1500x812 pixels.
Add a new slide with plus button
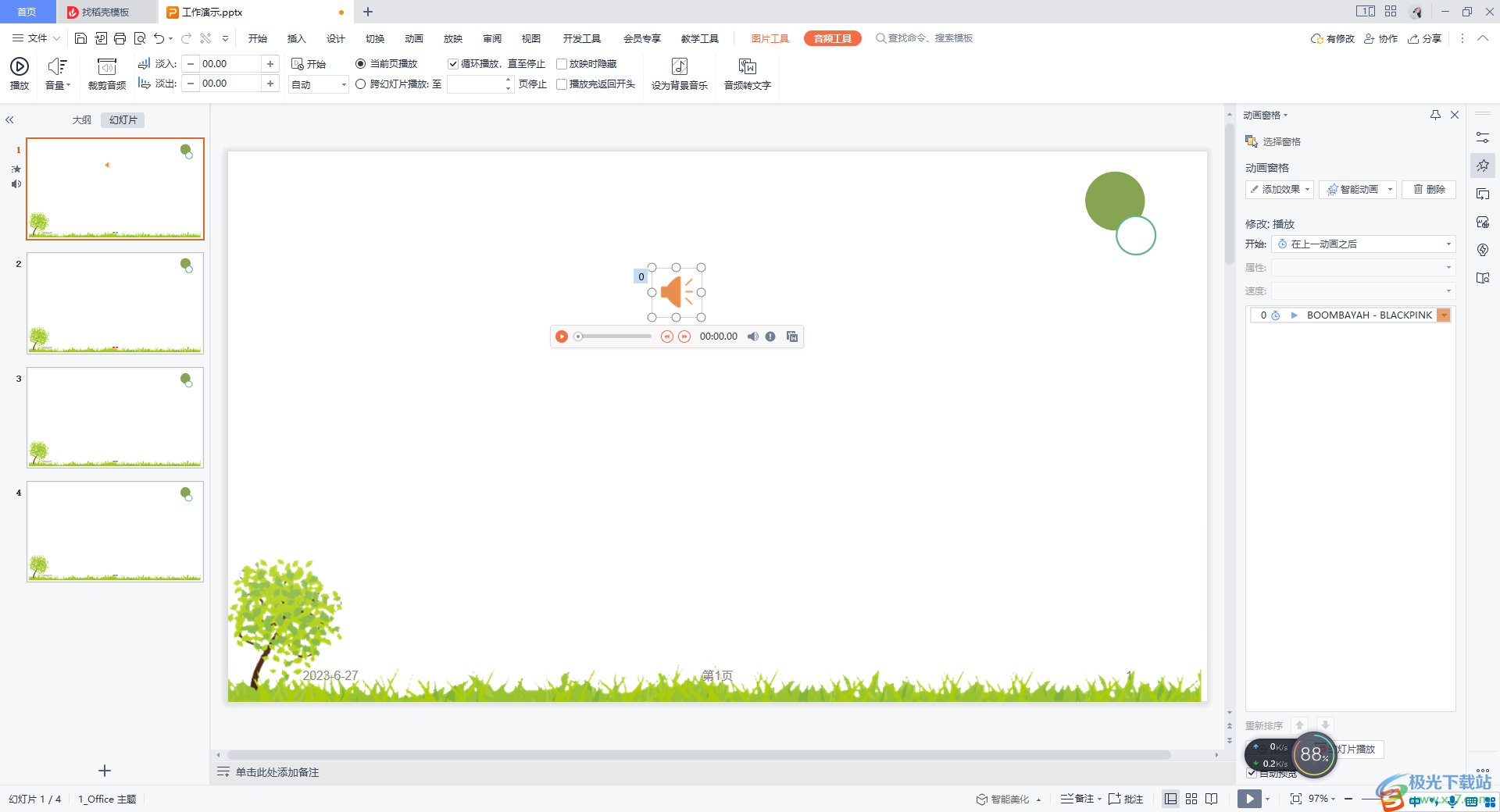(x=105, y=771)
